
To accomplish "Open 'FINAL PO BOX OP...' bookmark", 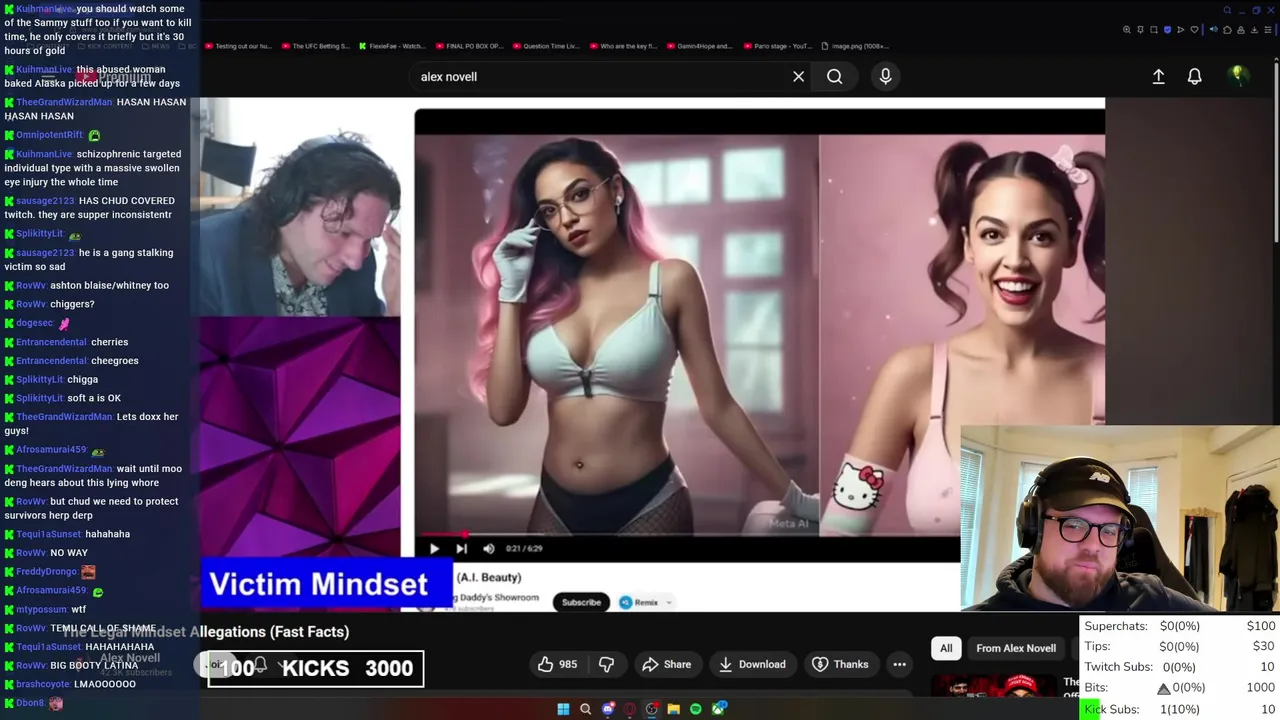I will [469, 46].
